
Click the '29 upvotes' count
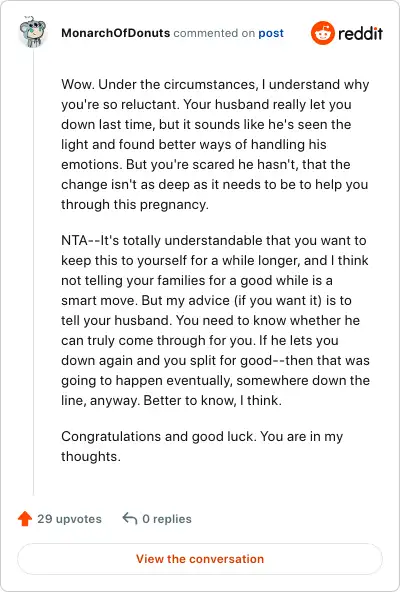click(x=69, y=519)
